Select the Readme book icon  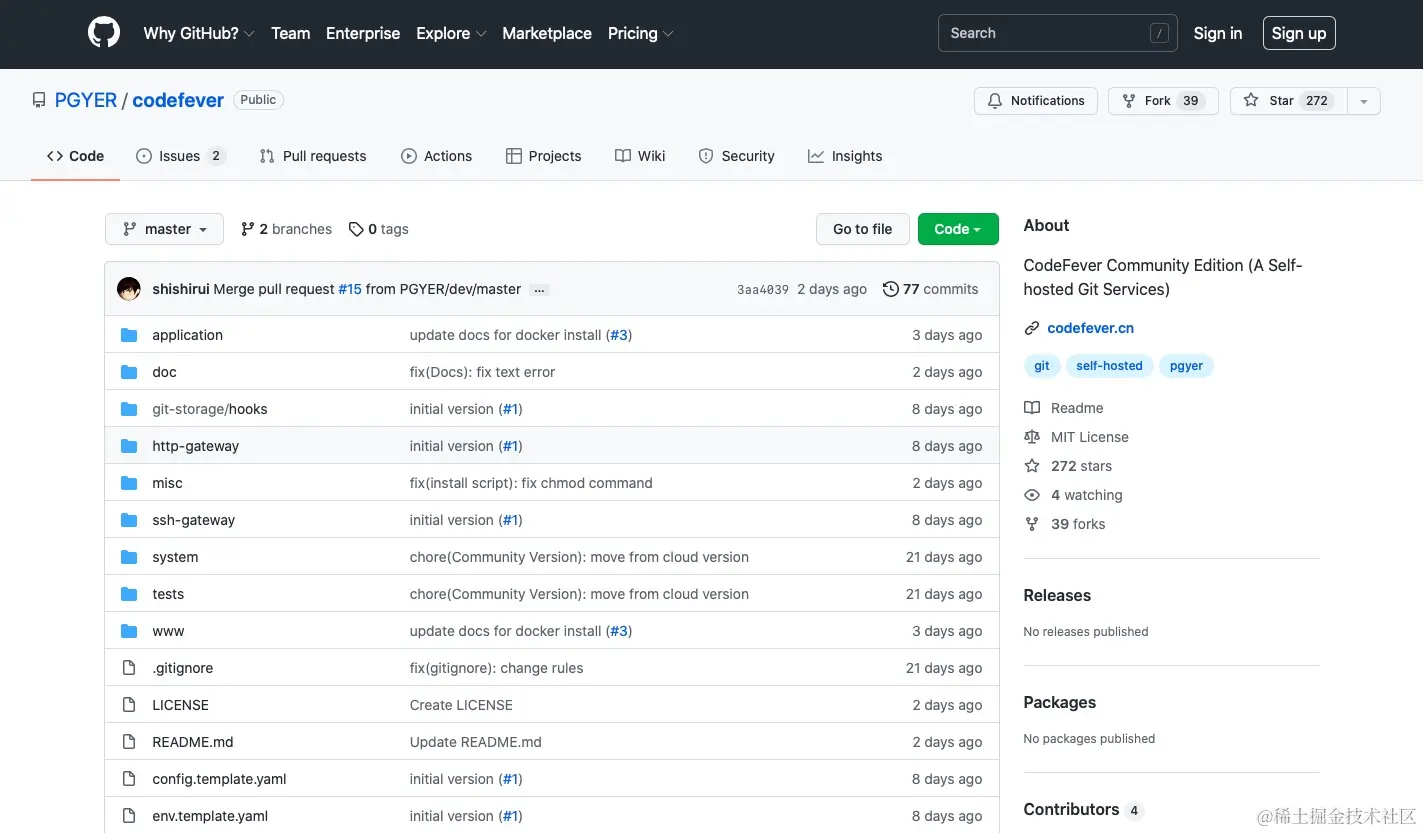[x=1032, y=408]
